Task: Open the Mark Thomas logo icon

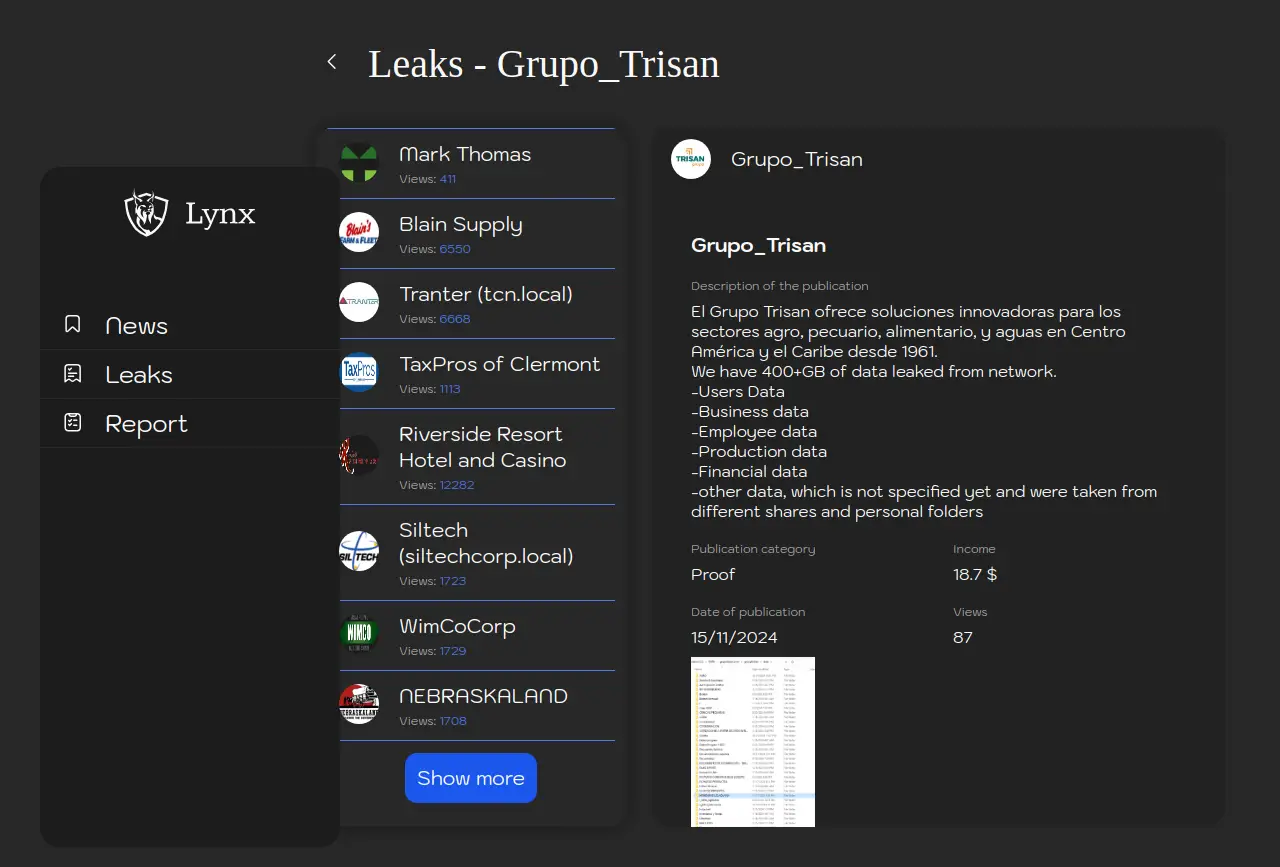Action: pos(359,163)
